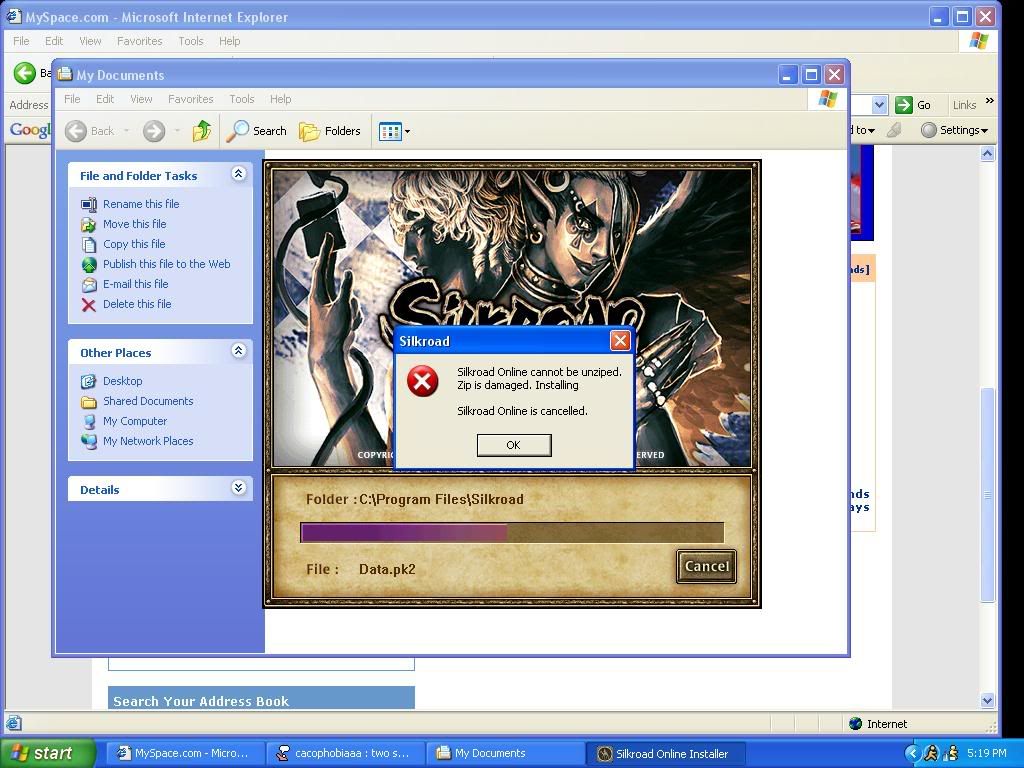1024x768 pixels.
Task: Click the installer progress bar
Action: pyautogui.click(x=512, y=532)
